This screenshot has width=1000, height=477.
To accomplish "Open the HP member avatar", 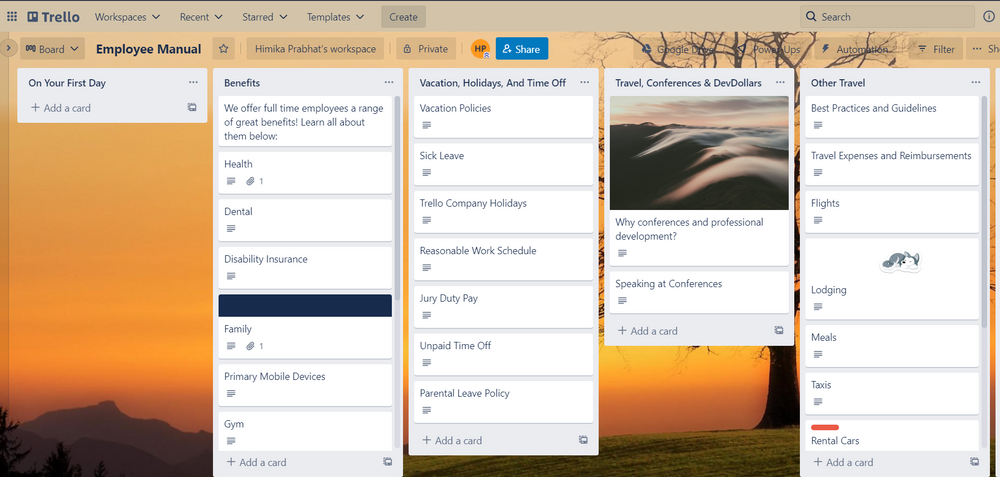I will coord(480,49).
